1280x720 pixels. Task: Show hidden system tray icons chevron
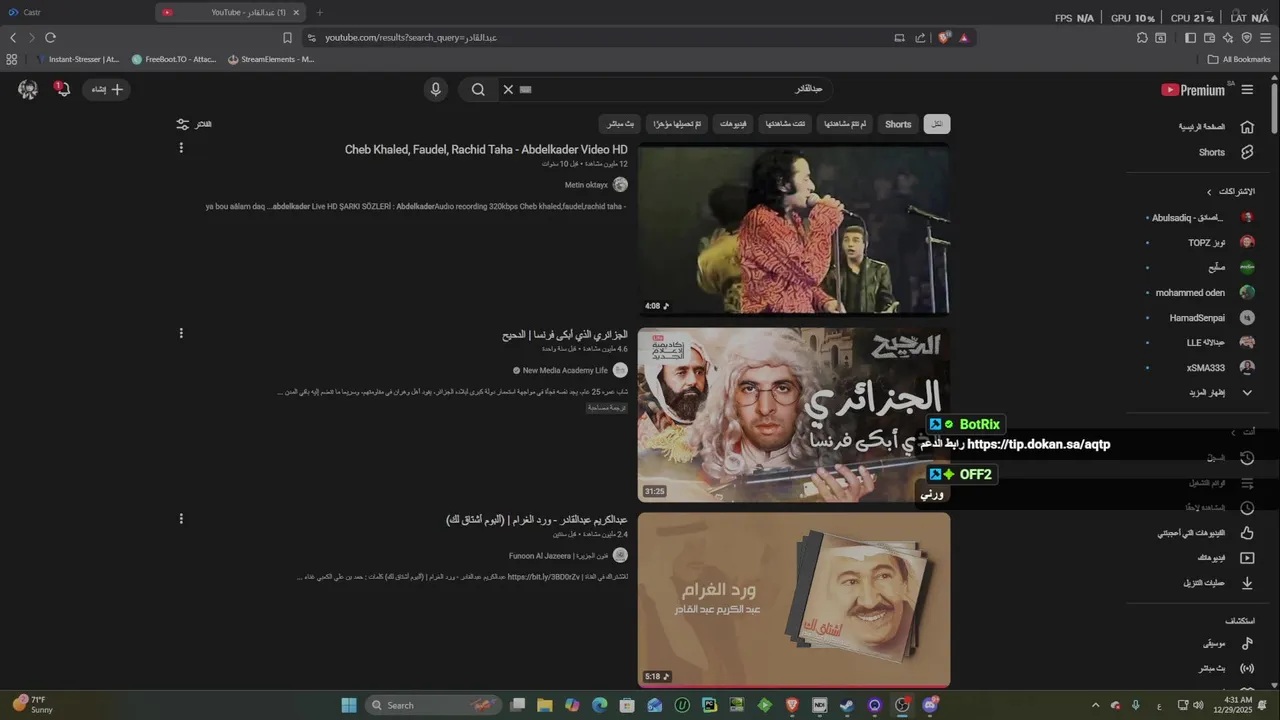tap(1095, 705)
